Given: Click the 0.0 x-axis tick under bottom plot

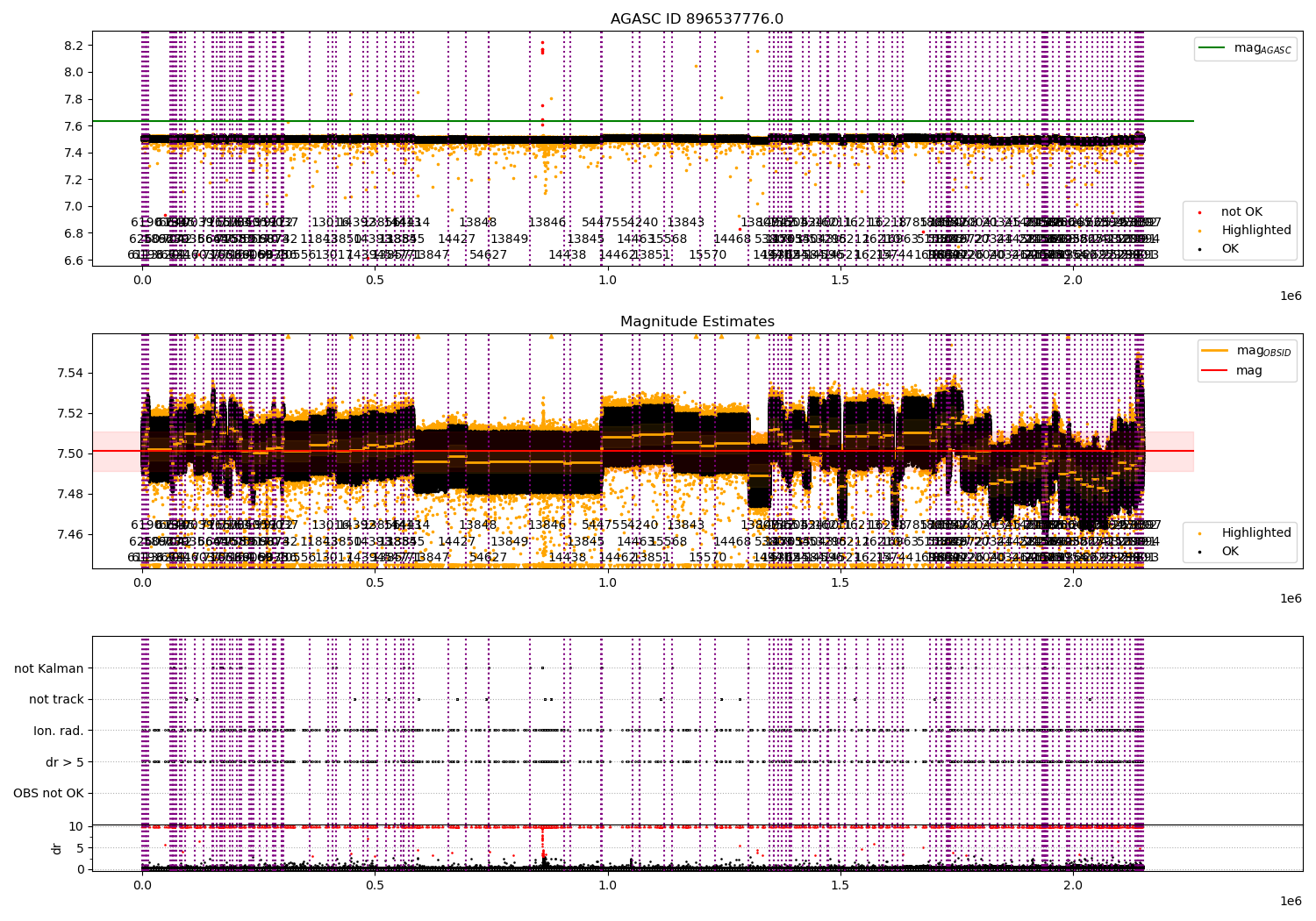Looking at the screenshot, I should click(142, 886).
